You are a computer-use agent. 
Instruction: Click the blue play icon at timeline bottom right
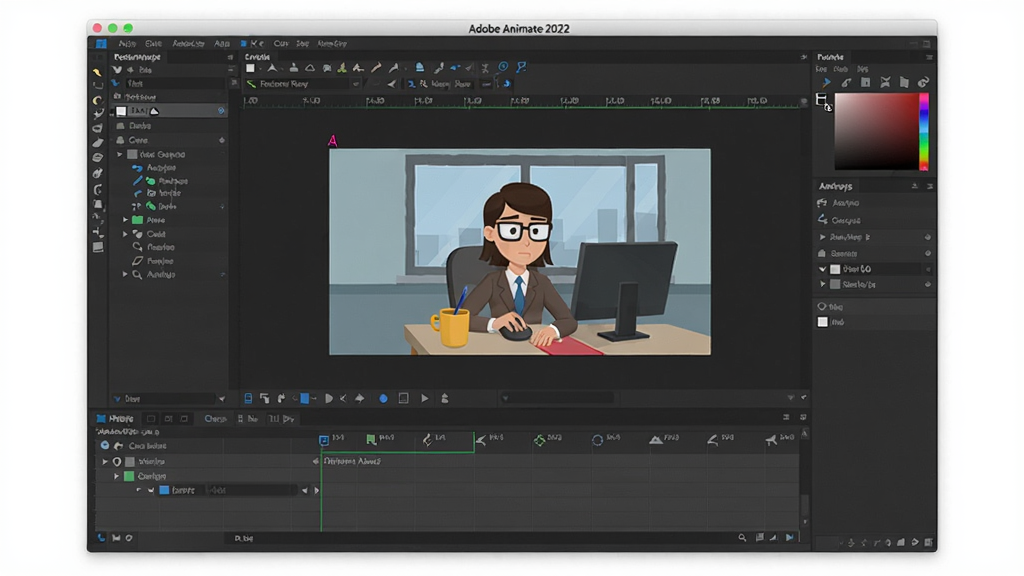click(790, 537)
